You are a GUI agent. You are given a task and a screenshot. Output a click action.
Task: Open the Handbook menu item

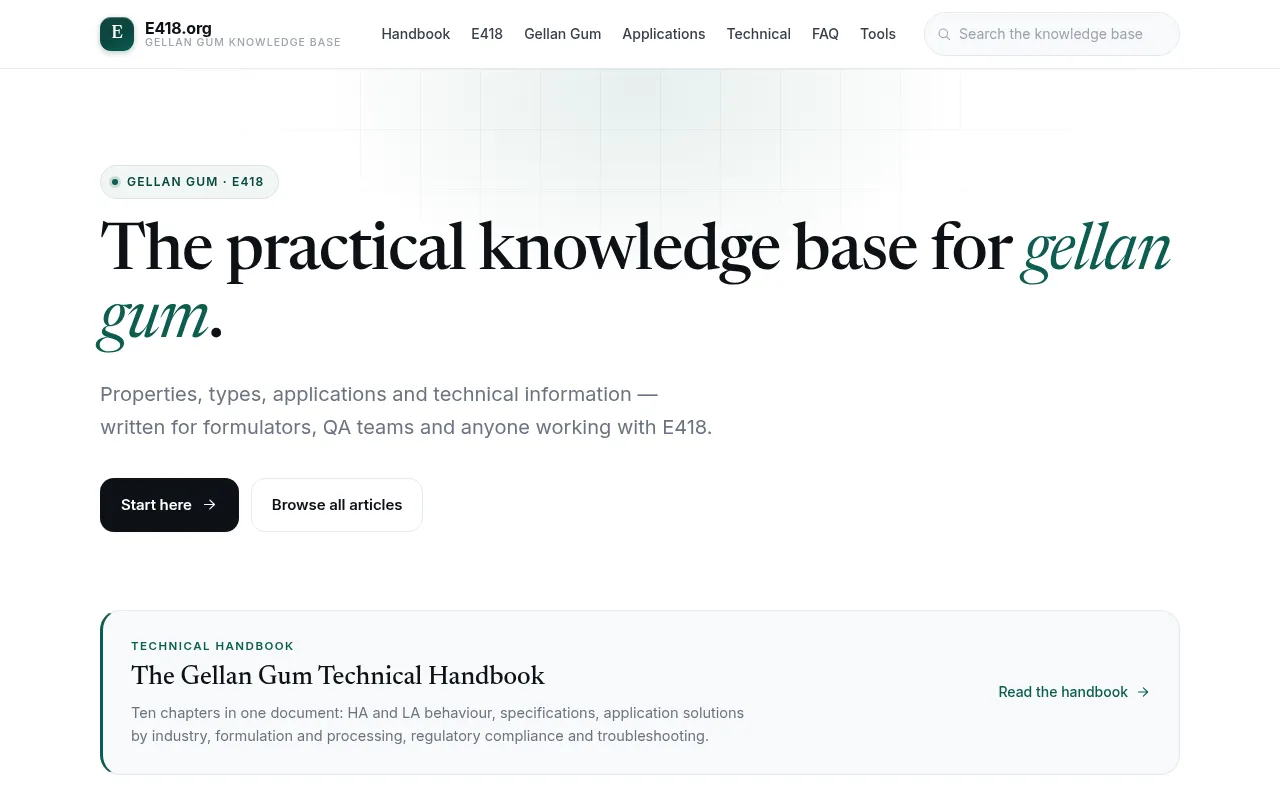coord(416,34)
